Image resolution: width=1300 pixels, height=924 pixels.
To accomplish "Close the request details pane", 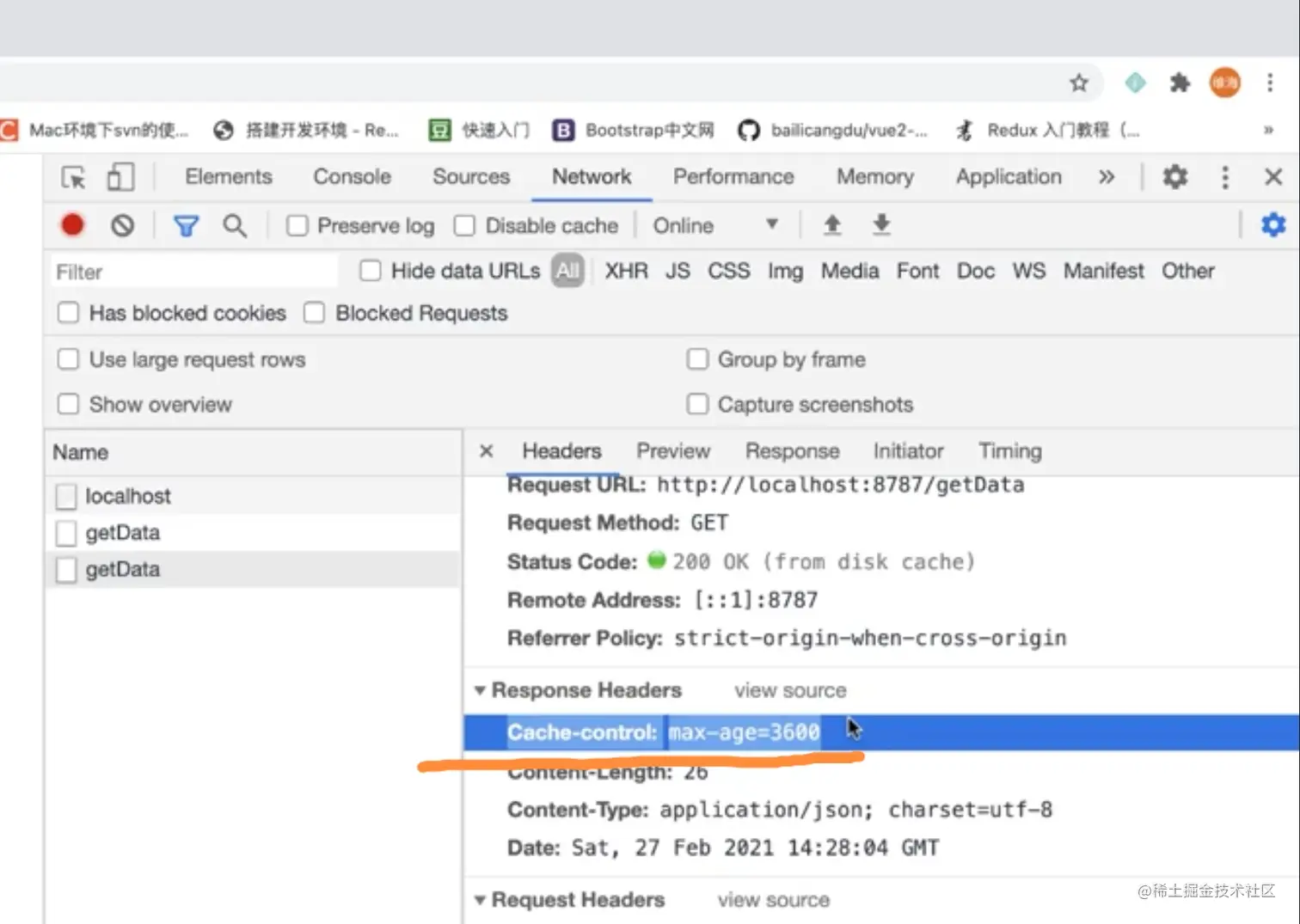I will (487, 451).
